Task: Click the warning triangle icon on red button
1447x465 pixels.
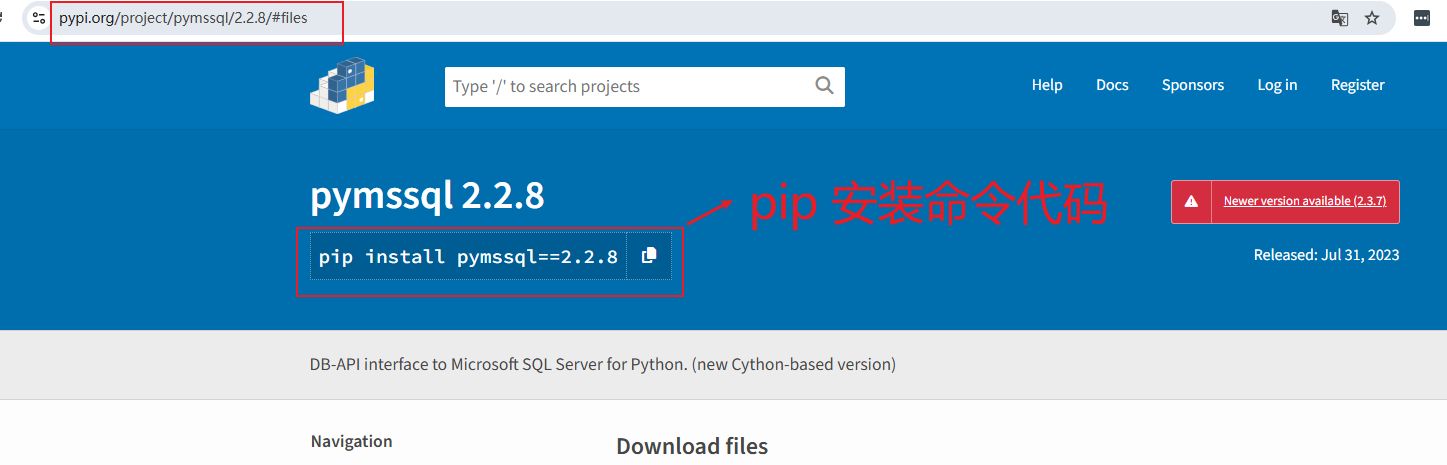Action: pos(1191,201)
